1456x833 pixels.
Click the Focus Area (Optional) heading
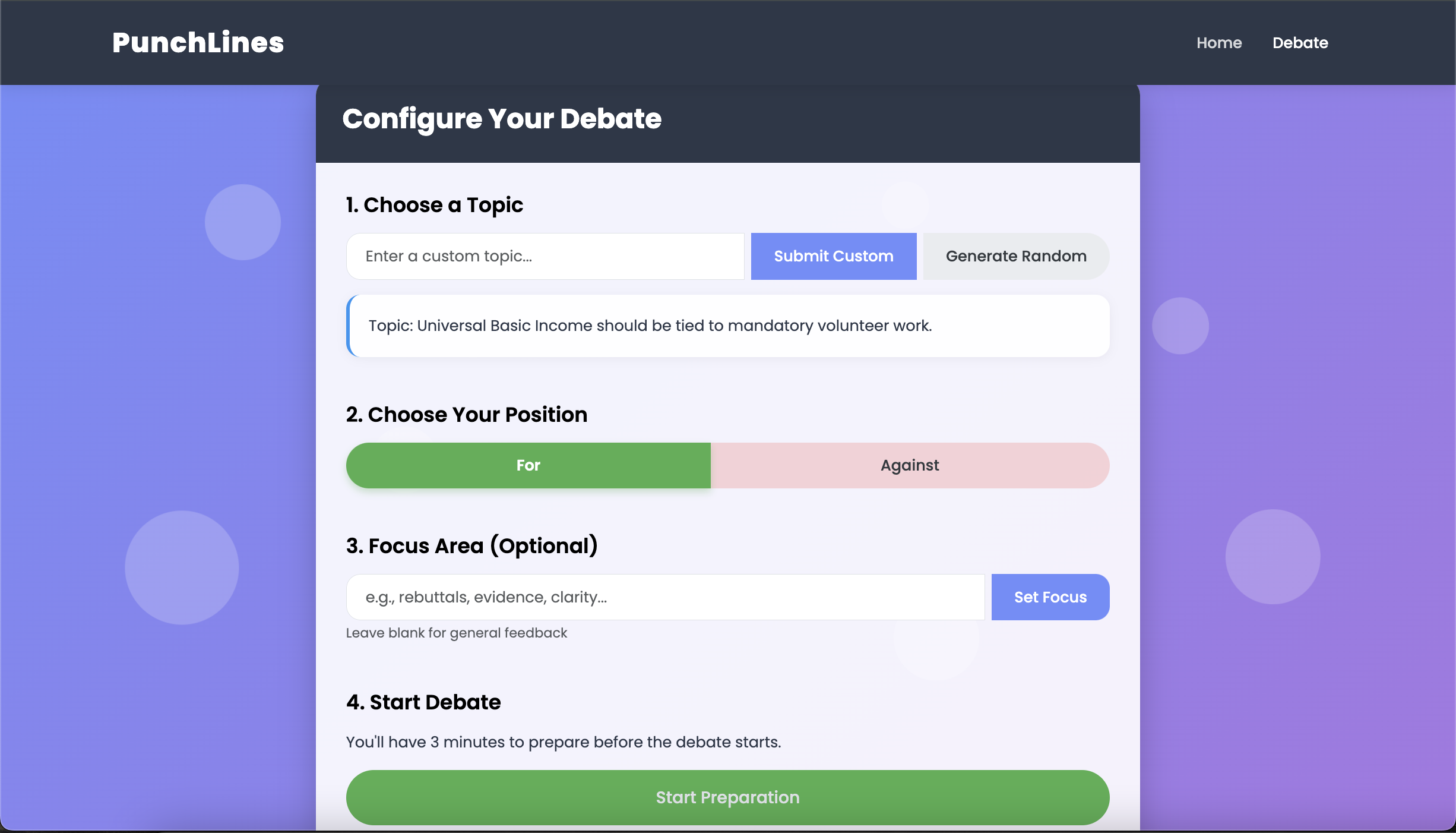pyautogui.click(x=472, y=546)
